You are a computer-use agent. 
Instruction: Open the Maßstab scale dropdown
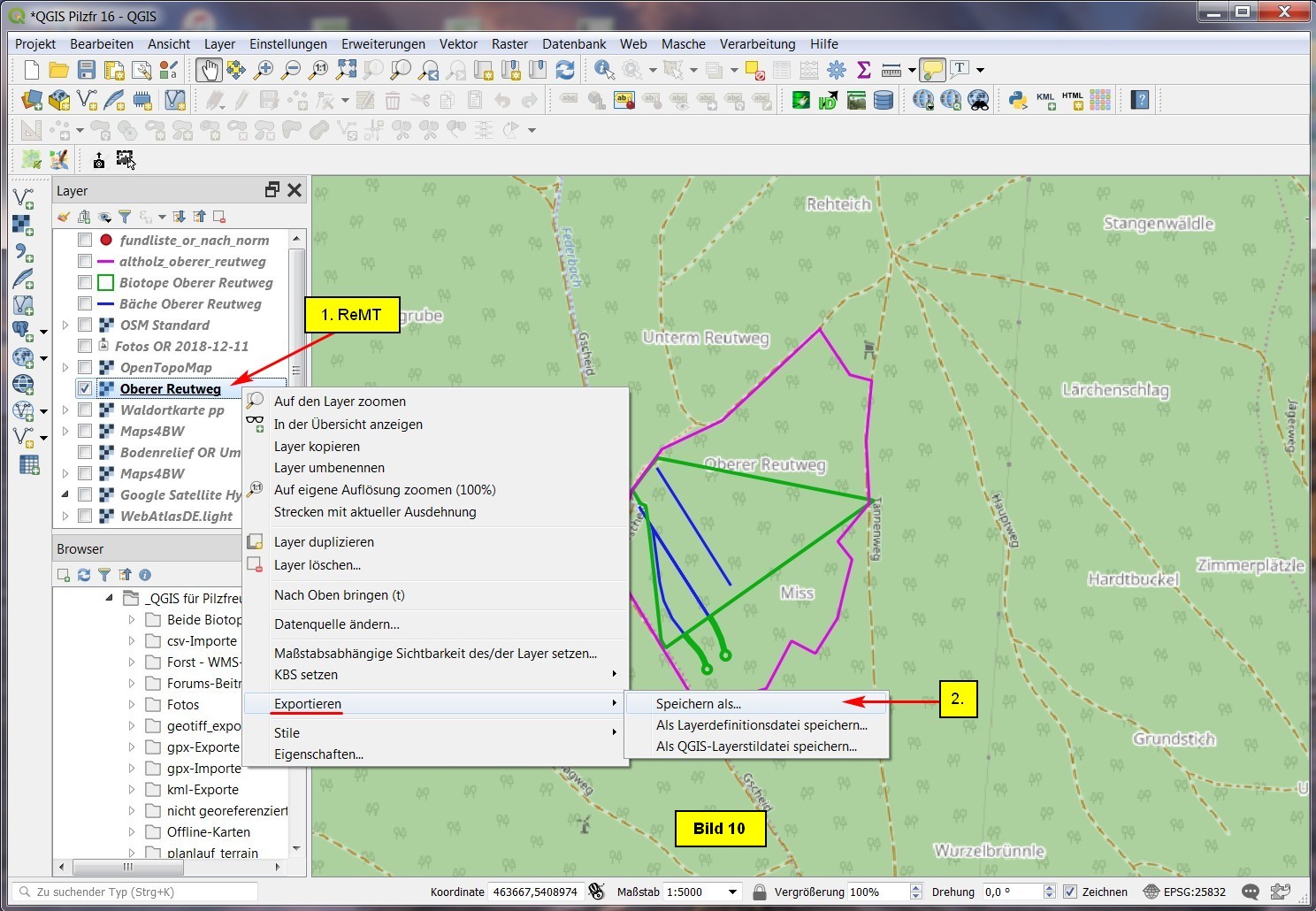[x=732, y=892]
